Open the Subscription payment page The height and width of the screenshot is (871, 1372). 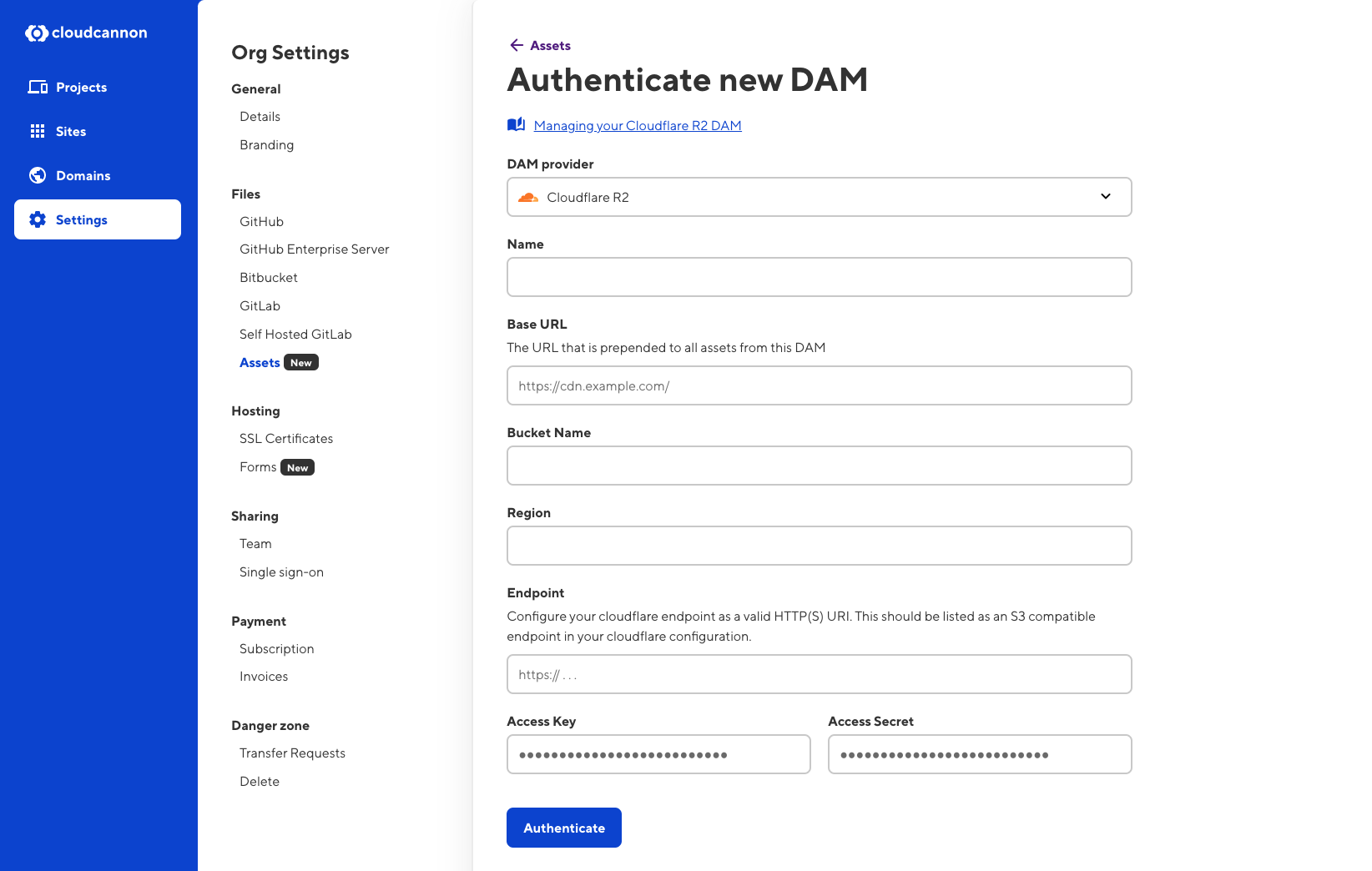[x=276, y=649]
